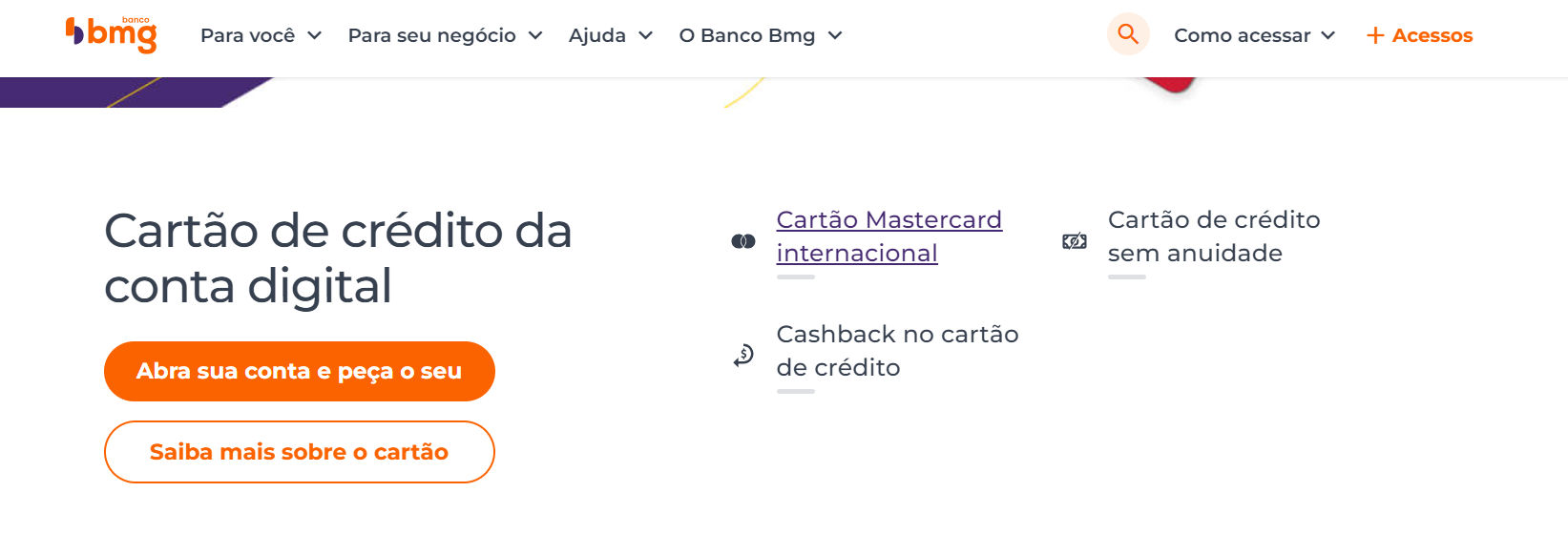Expand the Como acessar chevron
This screenshot has width=1568, height=533.
pyautogui.click(x=1328, y=36)
